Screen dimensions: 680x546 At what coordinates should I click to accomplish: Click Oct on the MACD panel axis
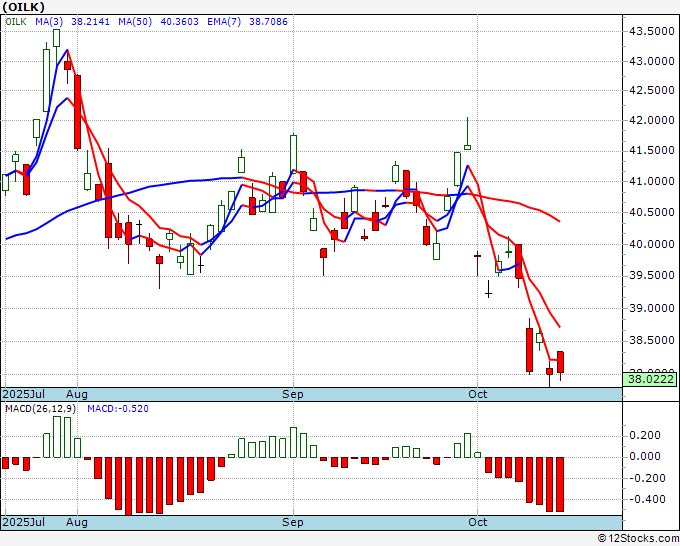(477, 522)
